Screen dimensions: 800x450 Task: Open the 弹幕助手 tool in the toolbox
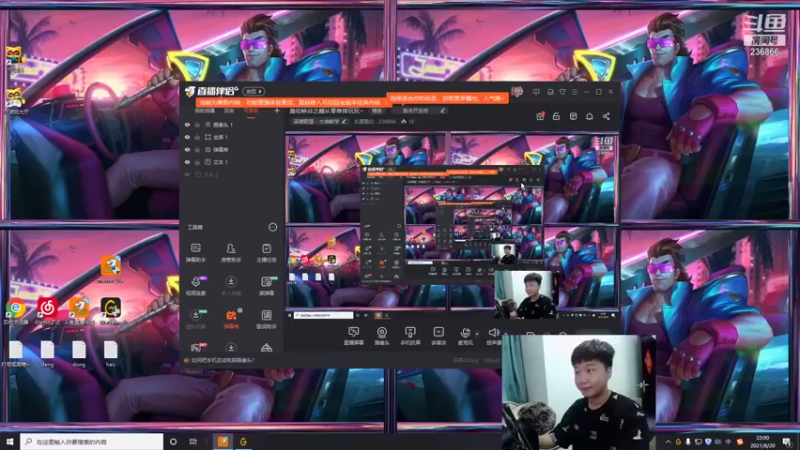[x=195, y=253]
